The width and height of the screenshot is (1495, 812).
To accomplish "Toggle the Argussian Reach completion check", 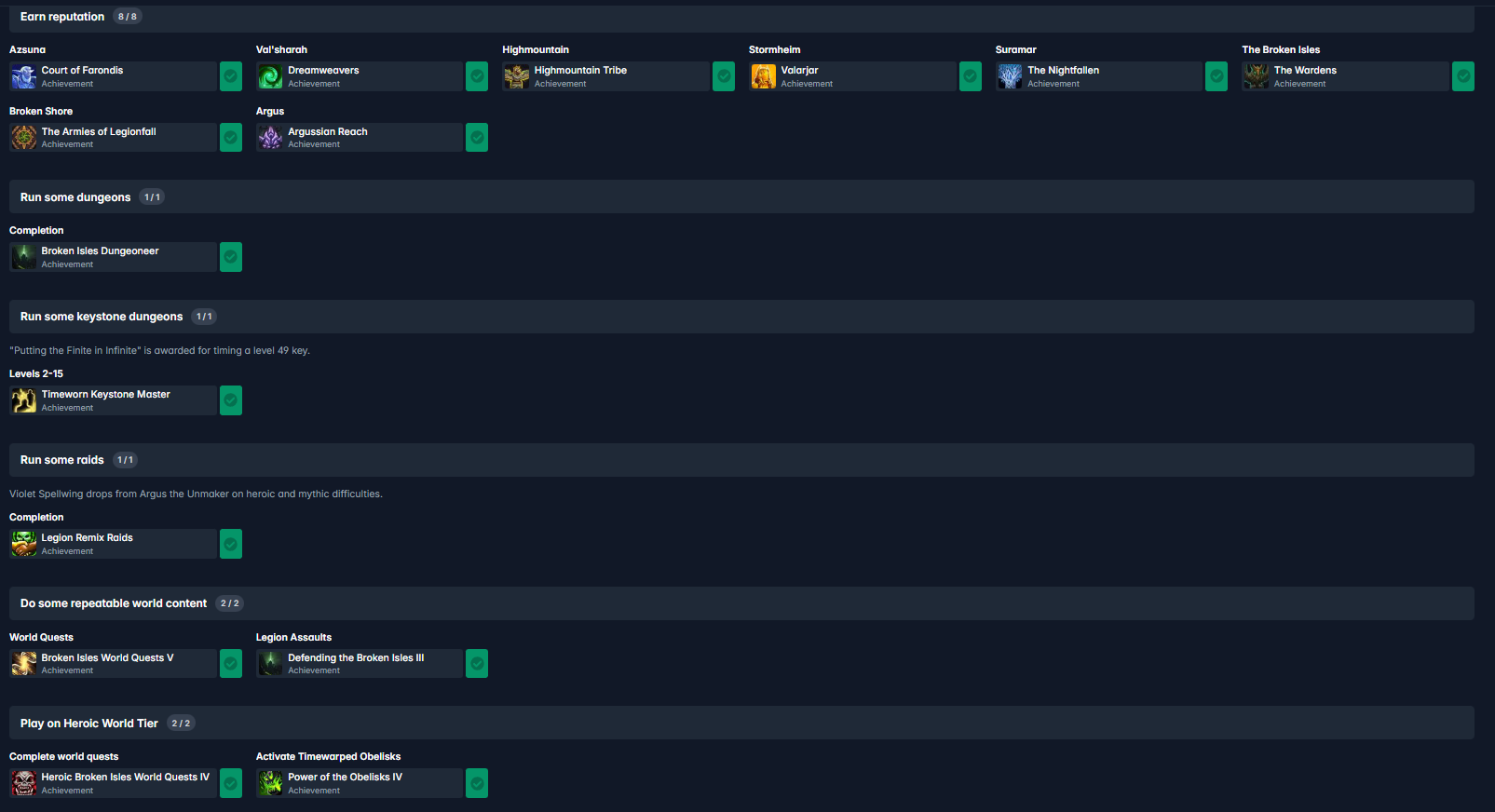I will [x=477, y=138].
